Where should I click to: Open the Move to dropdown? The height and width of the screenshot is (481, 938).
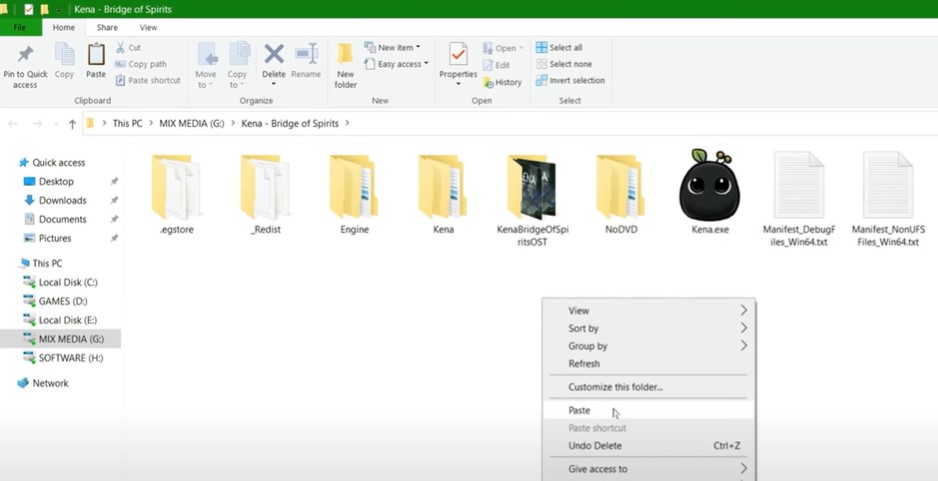(205, 66)
